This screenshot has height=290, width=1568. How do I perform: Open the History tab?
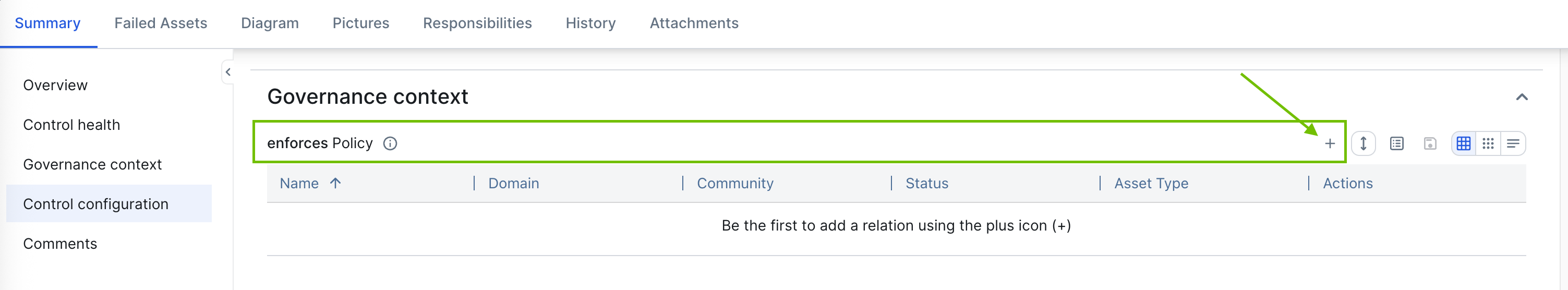[x=590, y=23]
